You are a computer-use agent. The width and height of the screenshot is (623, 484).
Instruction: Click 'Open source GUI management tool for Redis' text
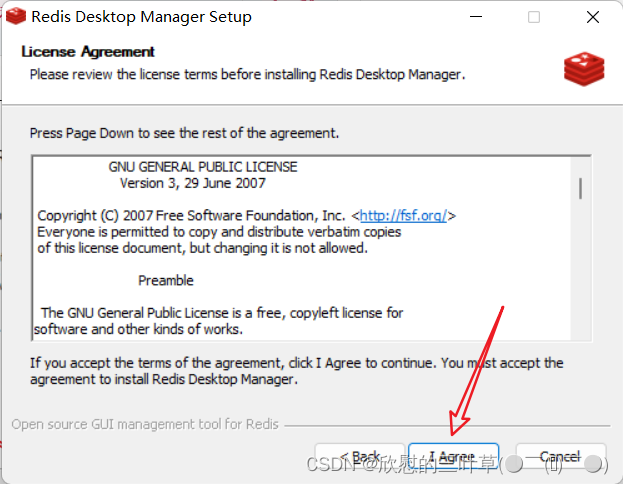tap(145, 424)
